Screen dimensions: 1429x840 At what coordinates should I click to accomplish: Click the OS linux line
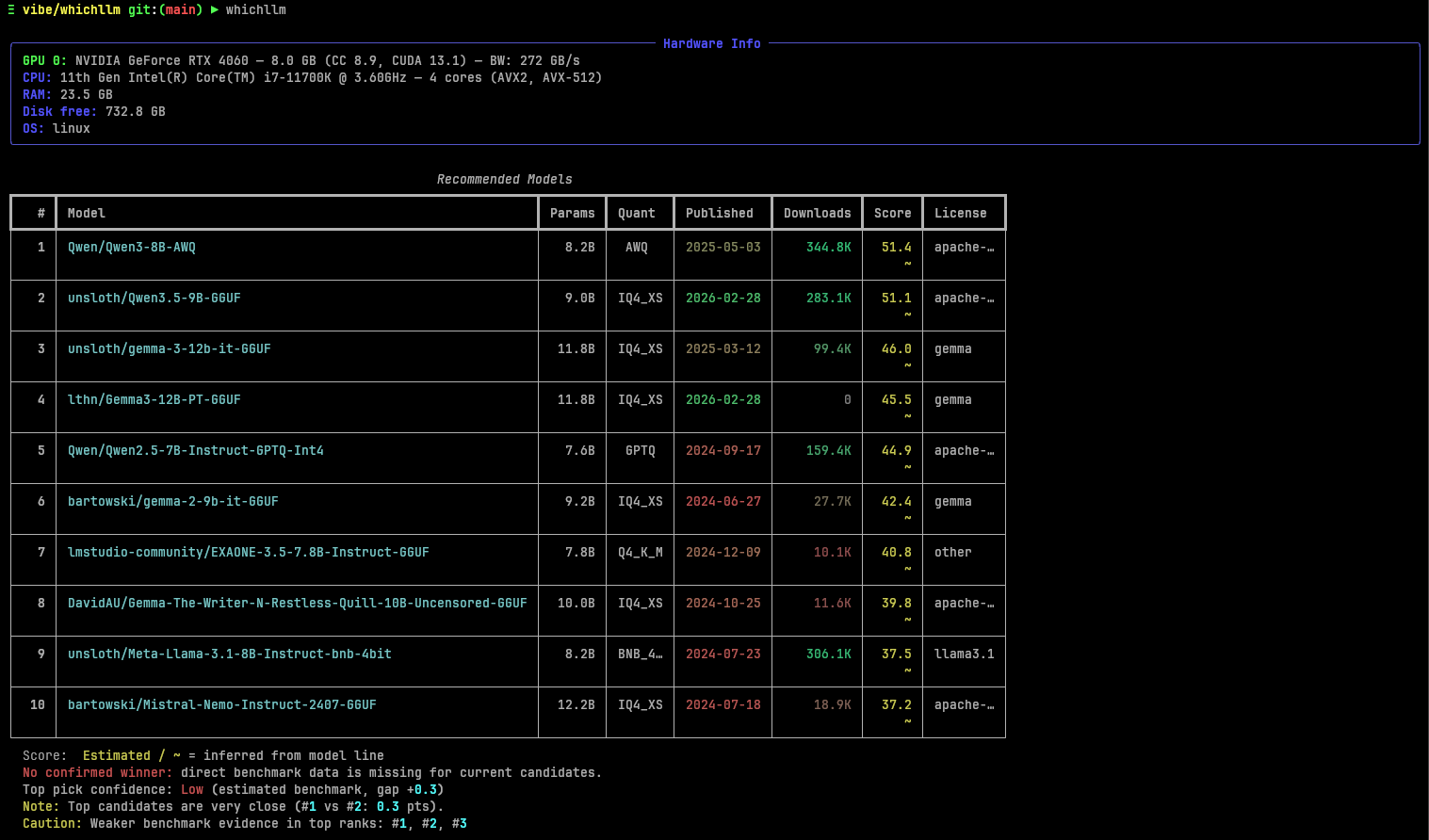click(x=57, y=129)
